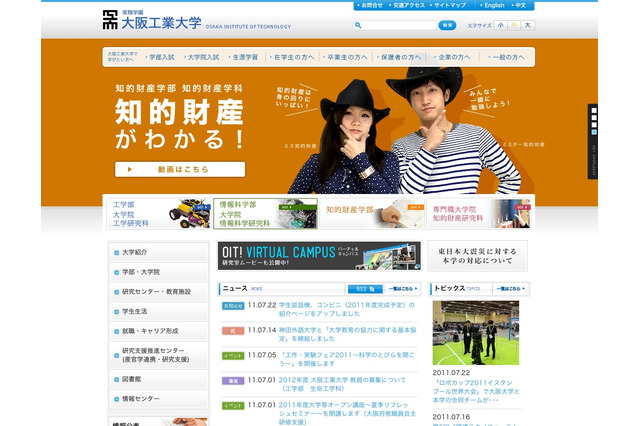
Task: Open the サイトマップ link
Action: pyautogui.click(x=448, y=5)
